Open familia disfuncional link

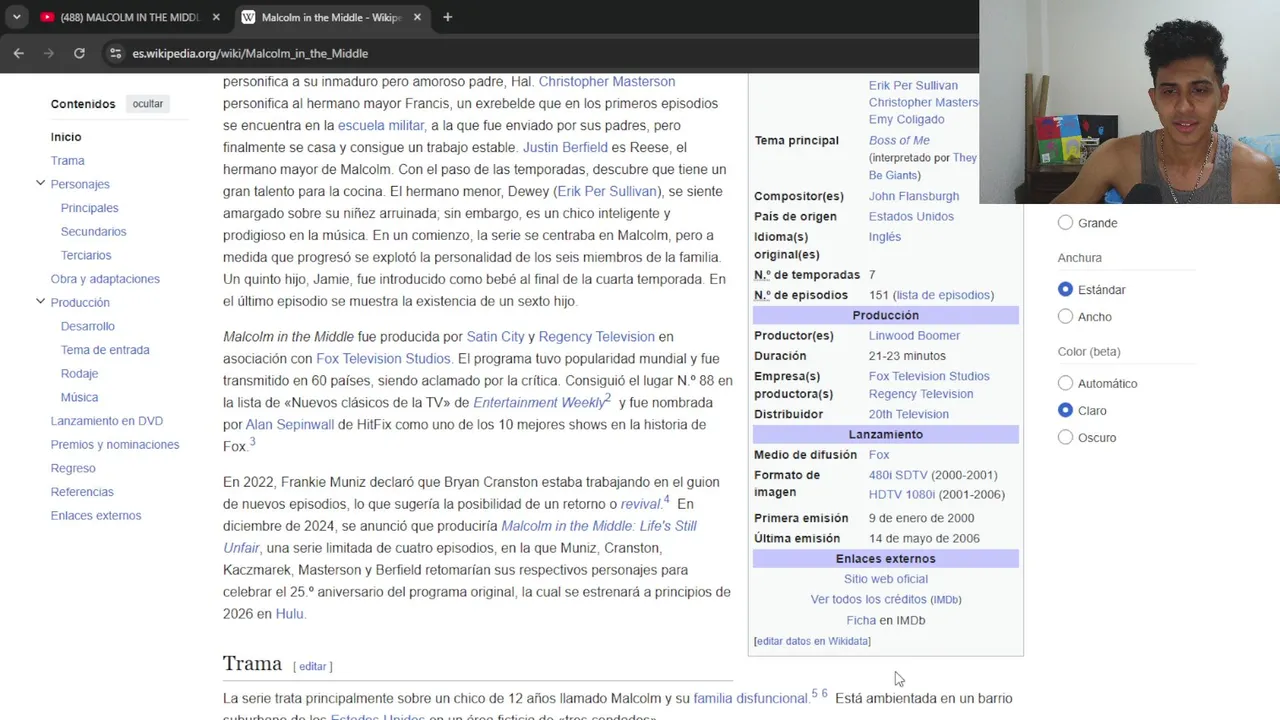tap(750, 699)
